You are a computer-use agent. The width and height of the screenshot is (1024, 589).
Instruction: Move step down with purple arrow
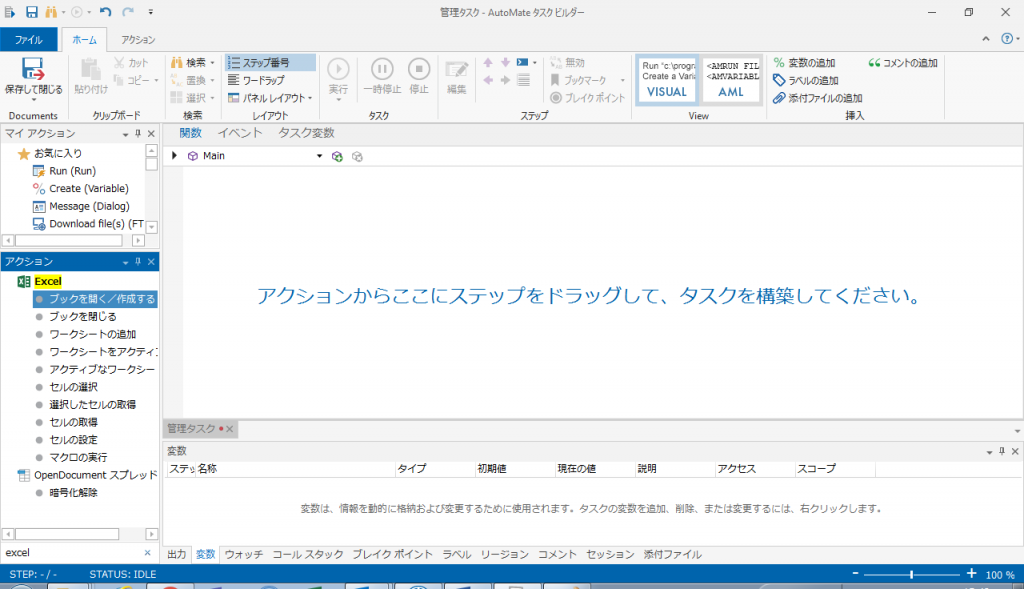point(505,63)
